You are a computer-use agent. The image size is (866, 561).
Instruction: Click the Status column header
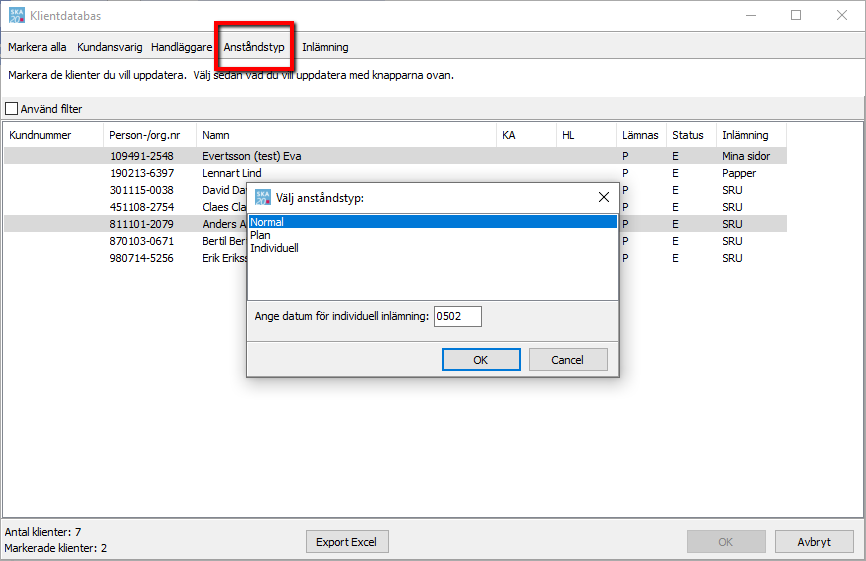pyautogui.click(x=691, y=135)
